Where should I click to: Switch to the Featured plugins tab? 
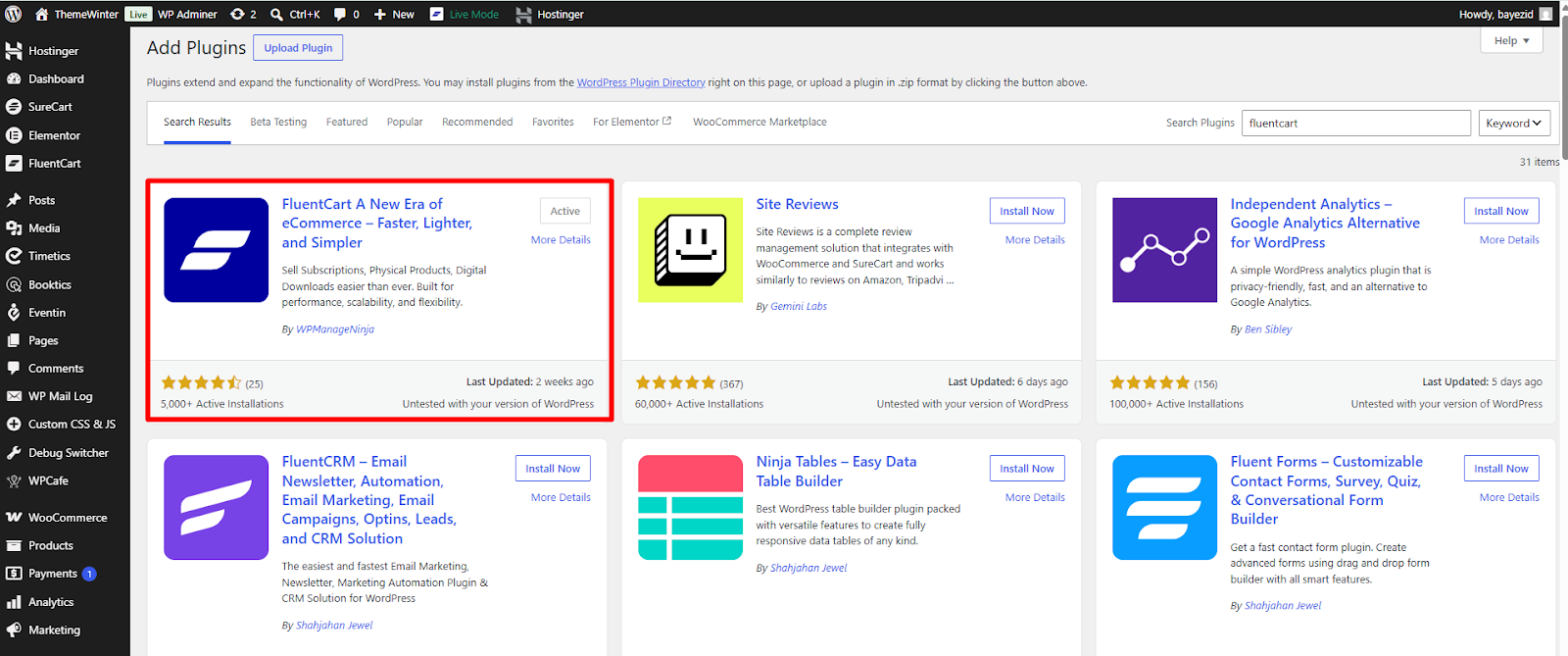[x=347, y=122]
